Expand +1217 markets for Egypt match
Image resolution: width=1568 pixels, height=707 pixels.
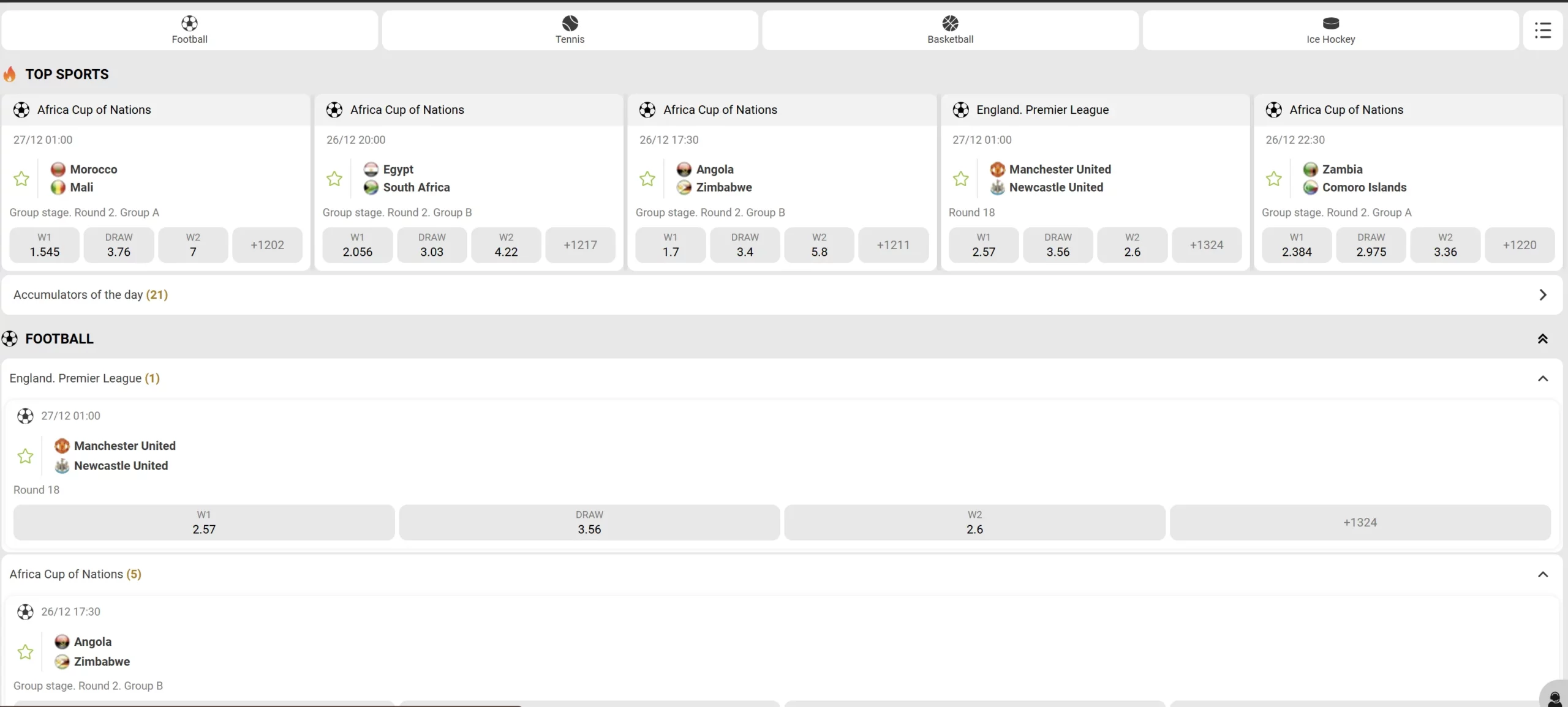pos(580,245)
